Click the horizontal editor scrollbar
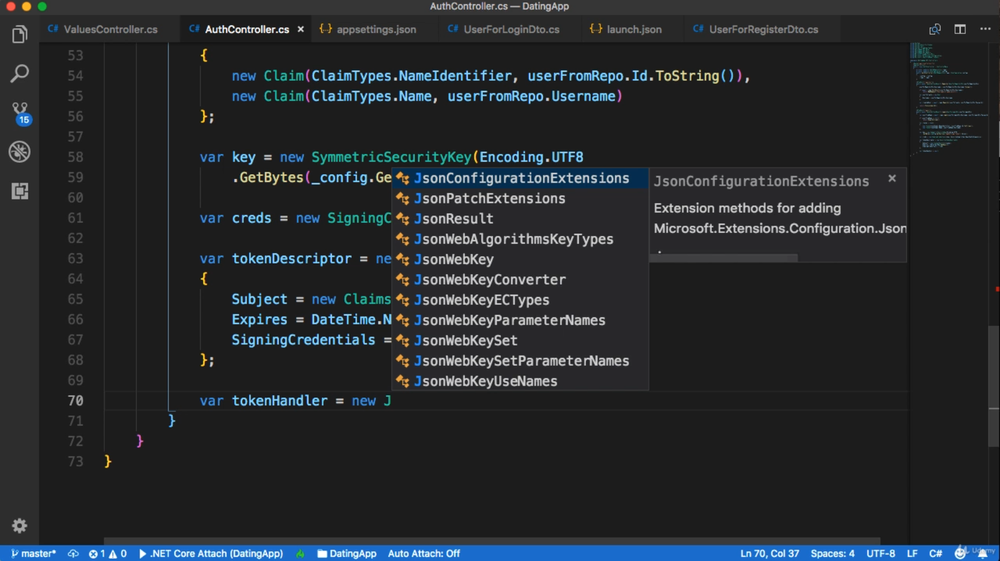This screenshot has width=1000, height=561. 491,541
